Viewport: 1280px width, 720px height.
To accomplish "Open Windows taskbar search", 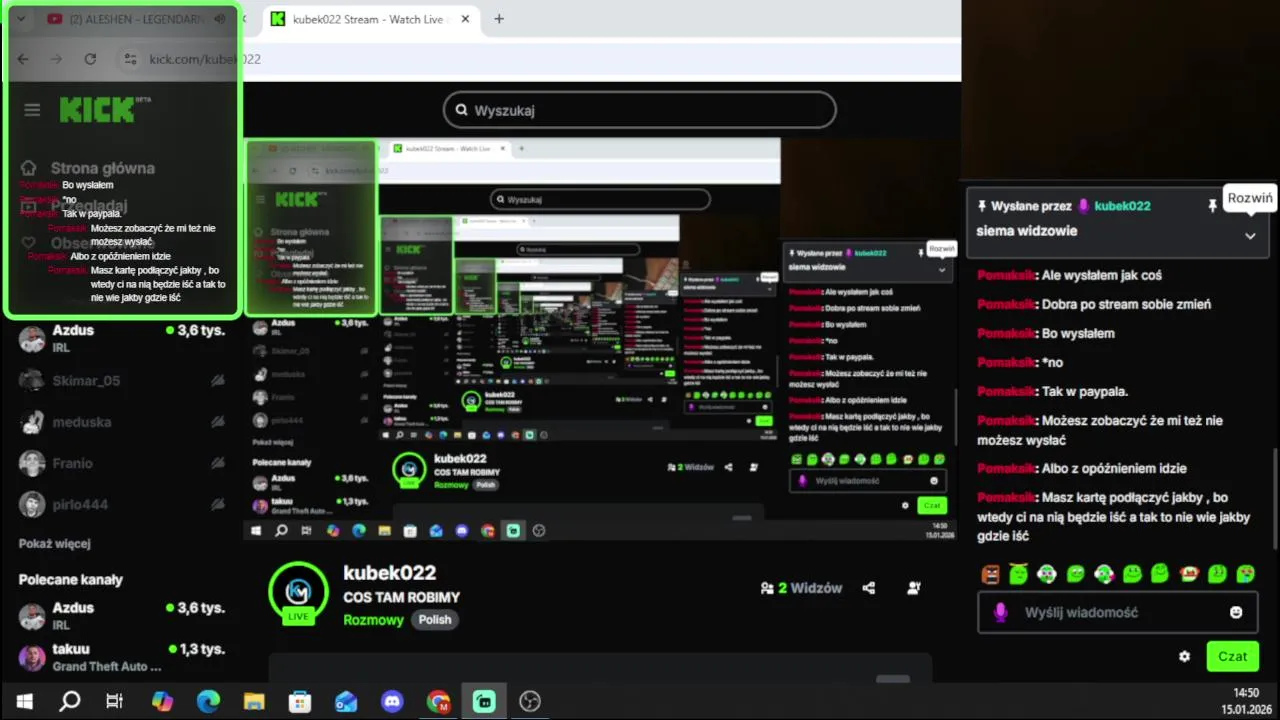I will (69, 702).
